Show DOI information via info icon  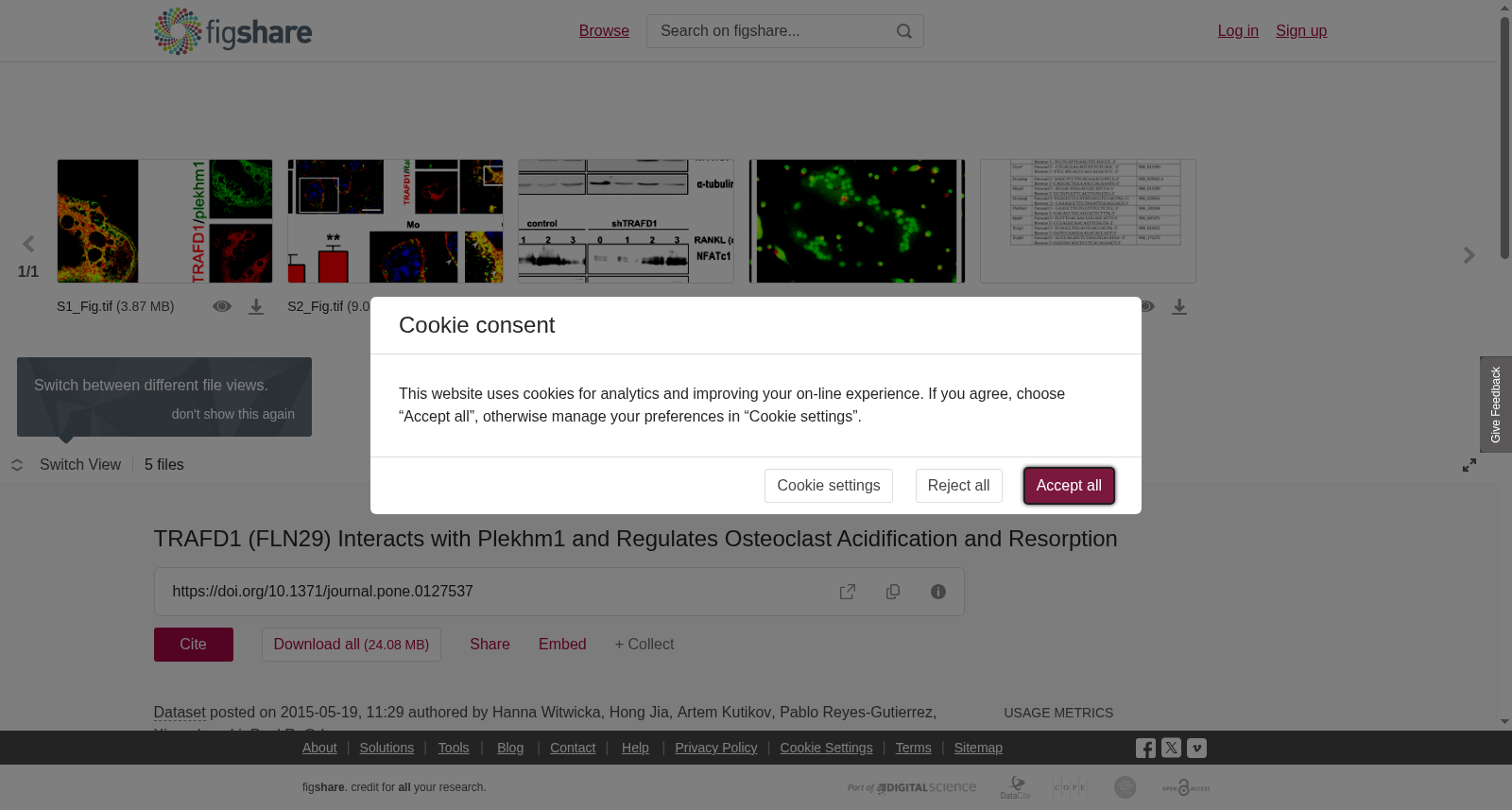coord(938,592)
